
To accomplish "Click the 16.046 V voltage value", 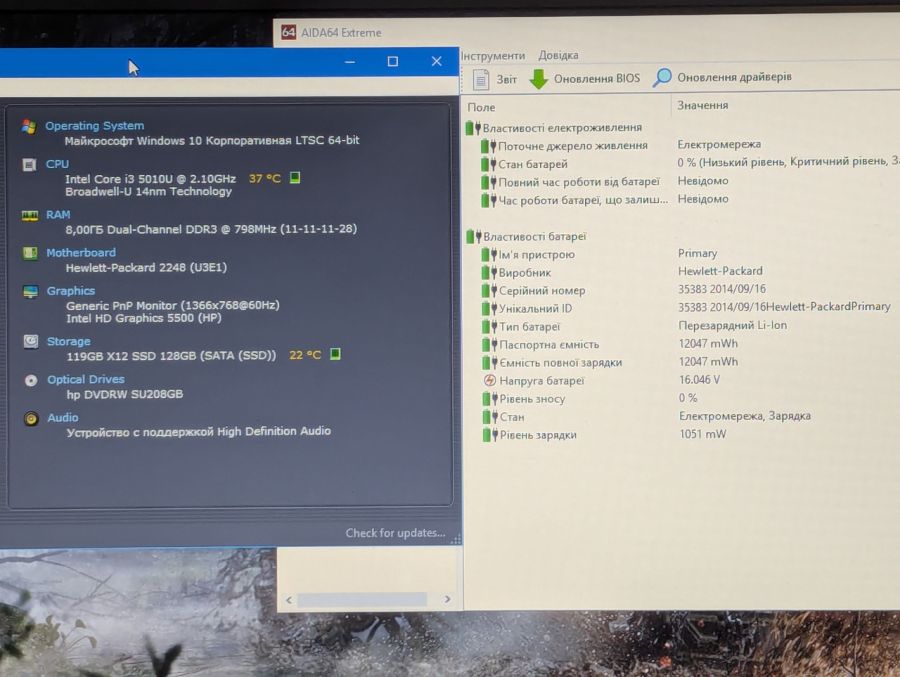I will (x=699, y=380).
